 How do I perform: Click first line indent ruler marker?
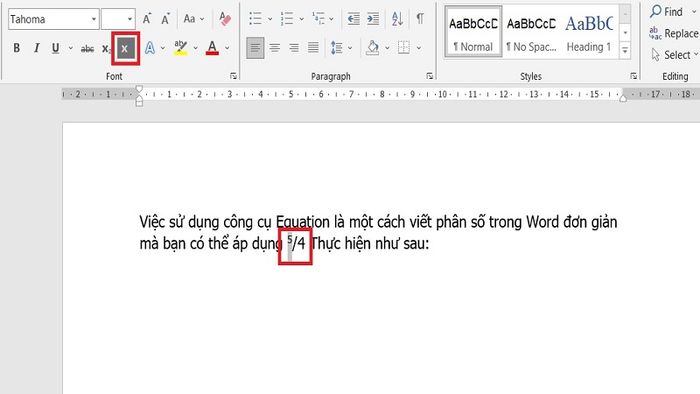pos(139,89)
